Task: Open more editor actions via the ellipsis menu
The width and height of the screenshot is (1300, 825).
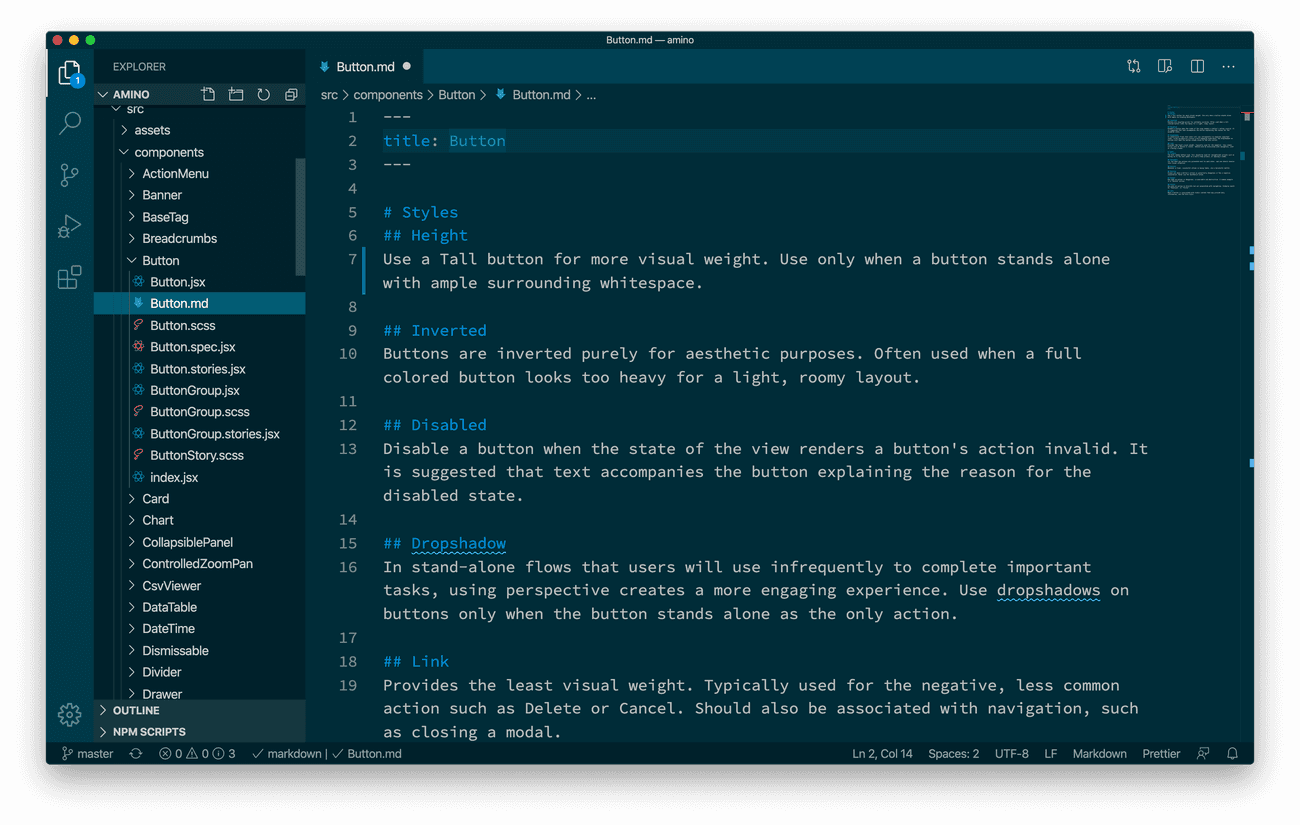Action: click(x=1228, y=65)
